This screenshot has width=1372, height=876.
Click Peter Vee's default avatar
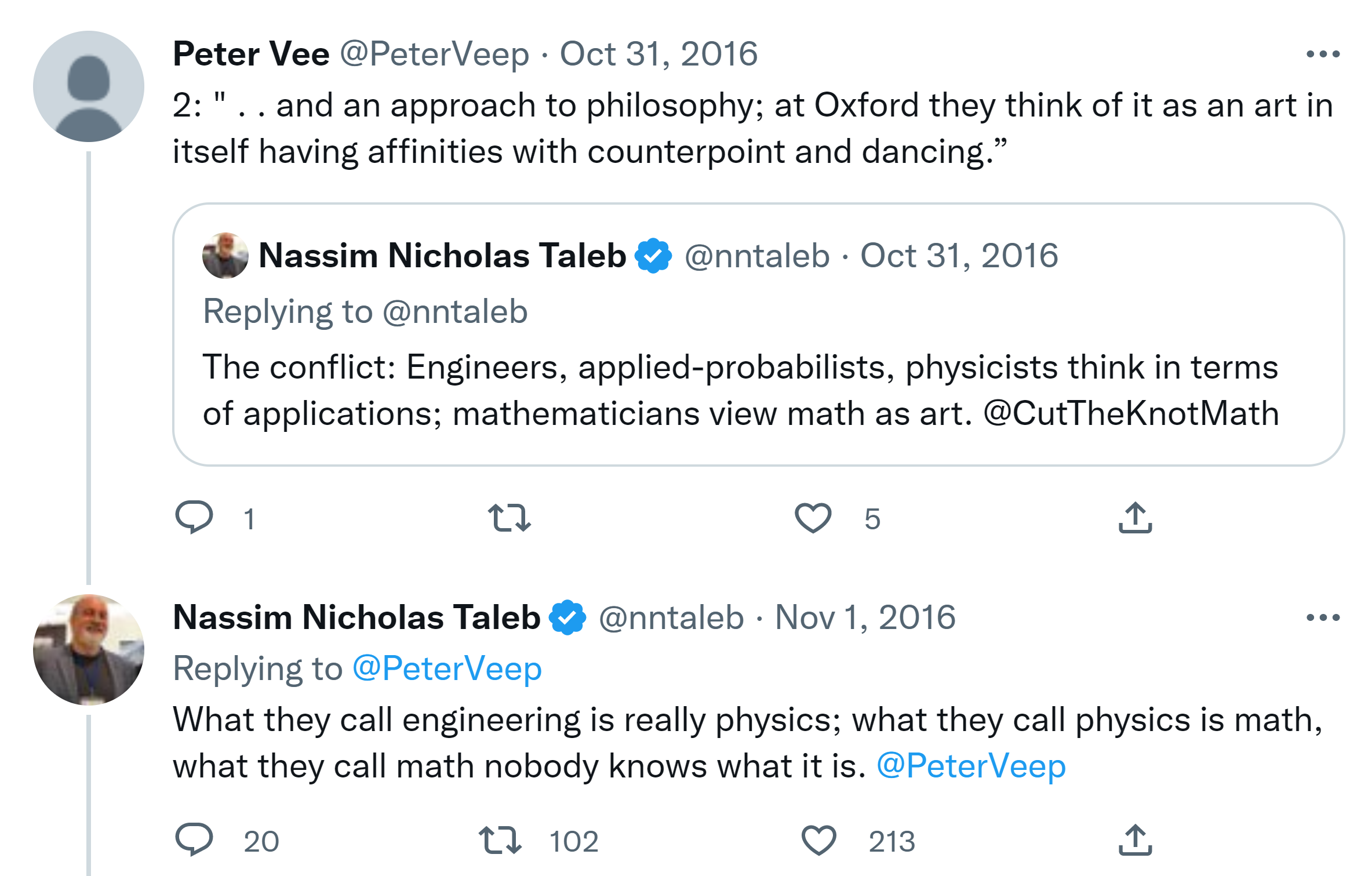[89, 86]
